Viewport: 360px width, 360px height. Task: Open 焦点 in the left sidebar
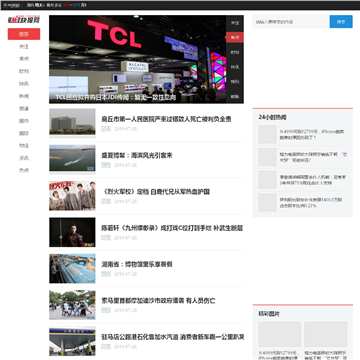[24, 59]
